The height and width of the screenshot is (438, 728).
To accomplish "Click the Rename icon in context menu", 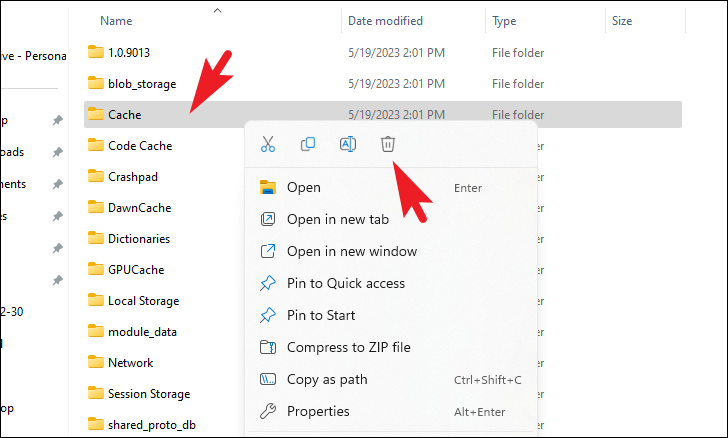I will pyautogui.click(x=348, y=144).
